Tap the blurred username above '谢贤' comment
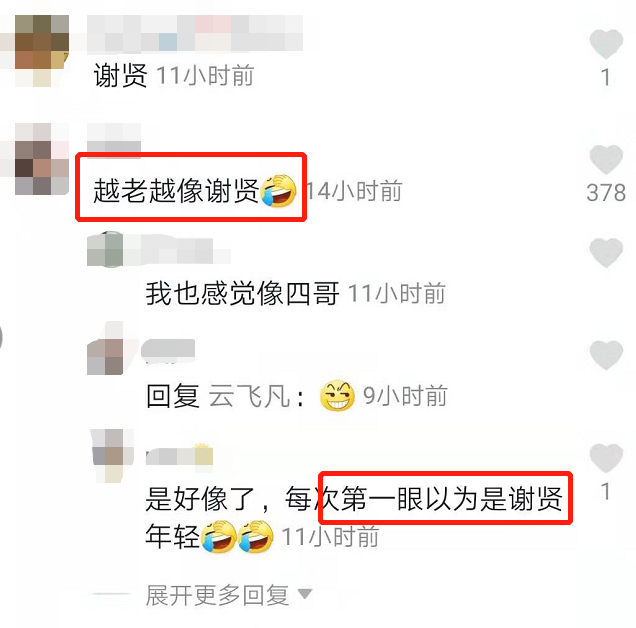Image resolution: width=636 pixels, height=628 pixels. [195, 33]
